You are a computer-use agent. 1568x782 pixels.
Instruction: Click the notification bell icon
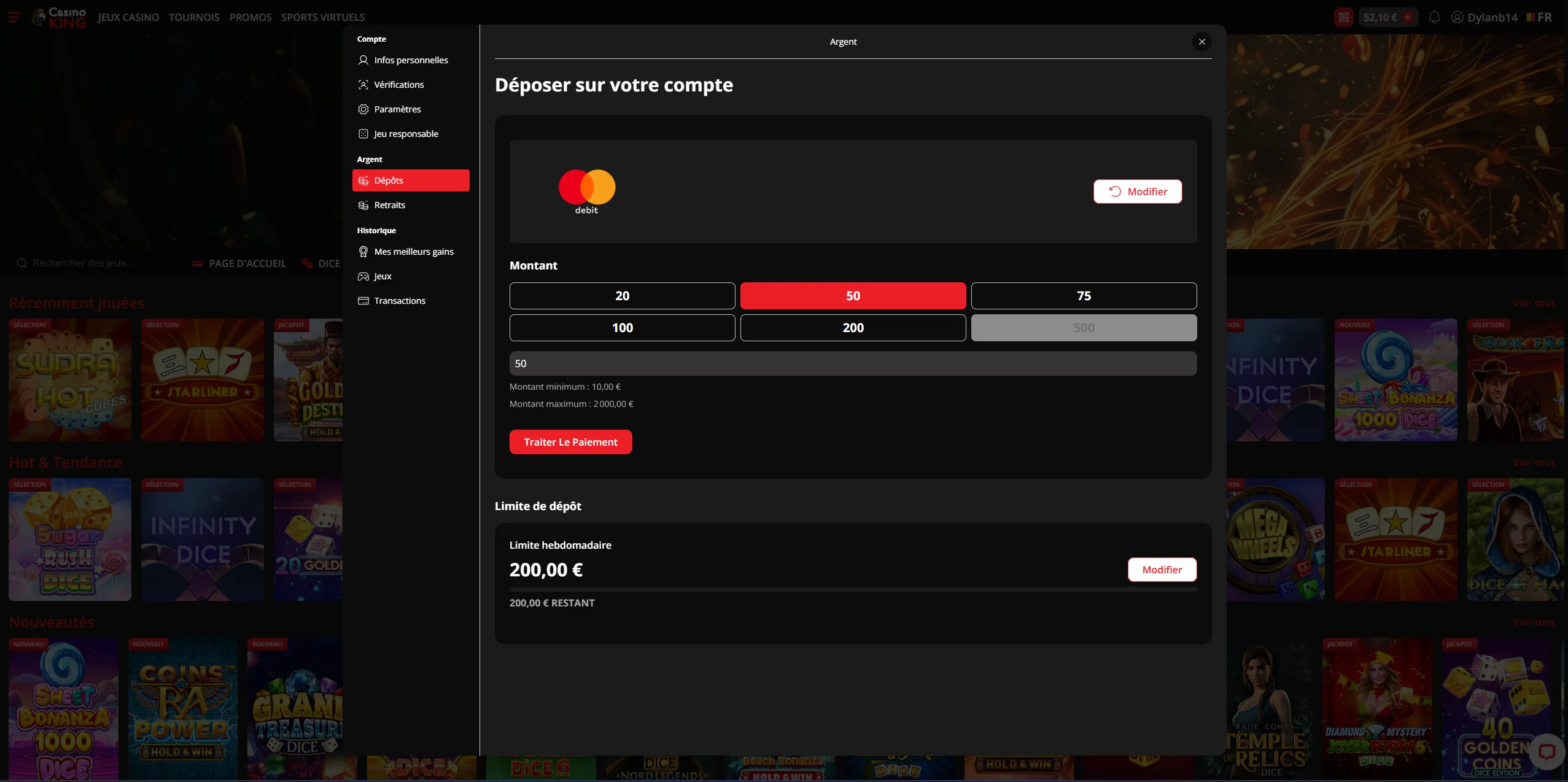[x=1434, y=17]
